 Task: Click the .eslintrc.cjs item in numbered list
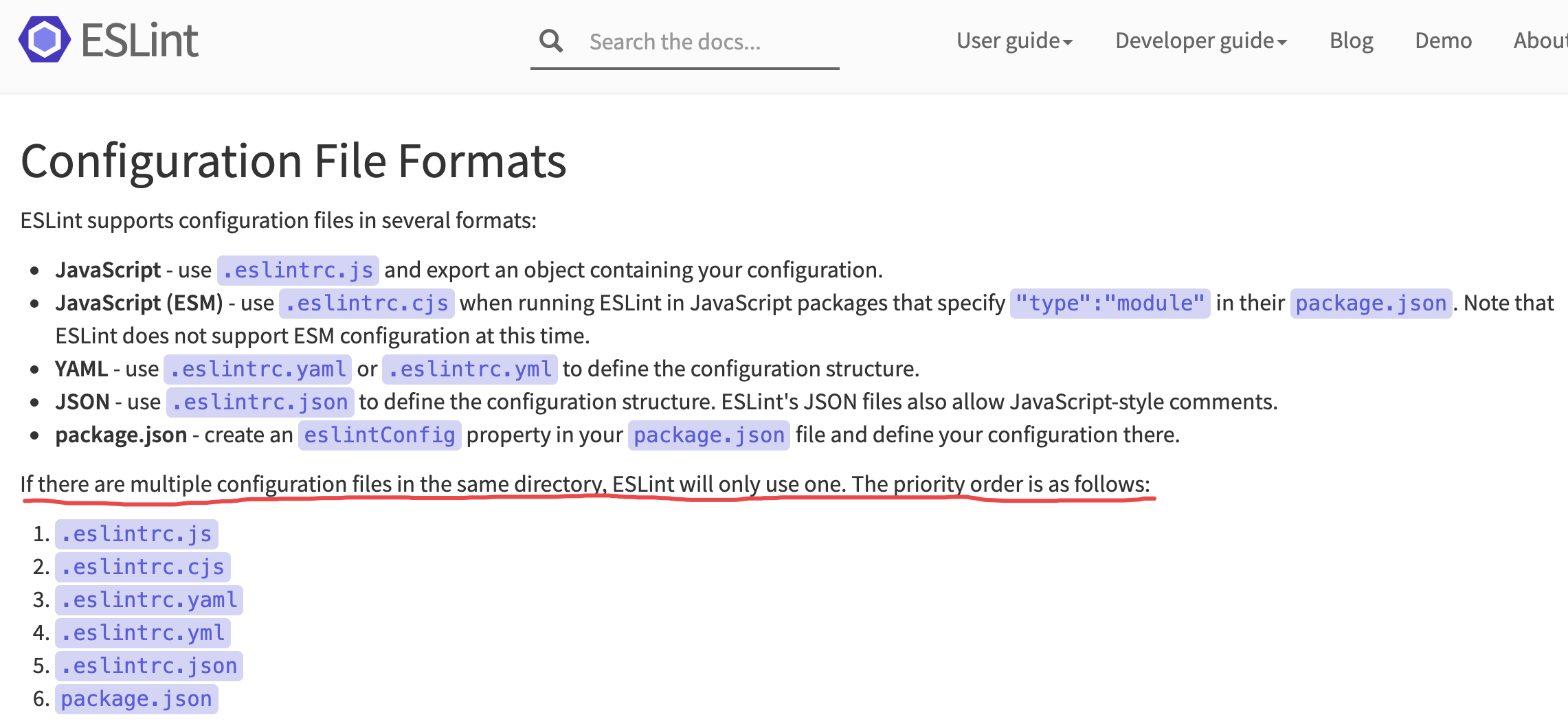pos(142,567)
